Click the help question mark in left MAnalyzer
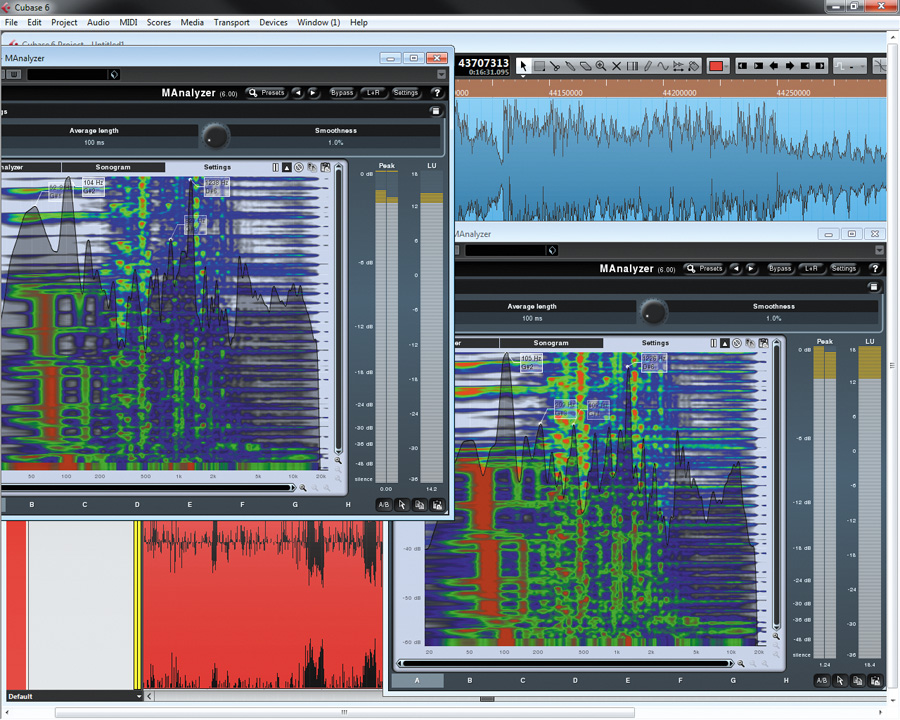The height and width of the screenshot is (720, 900). click(437, 93)
